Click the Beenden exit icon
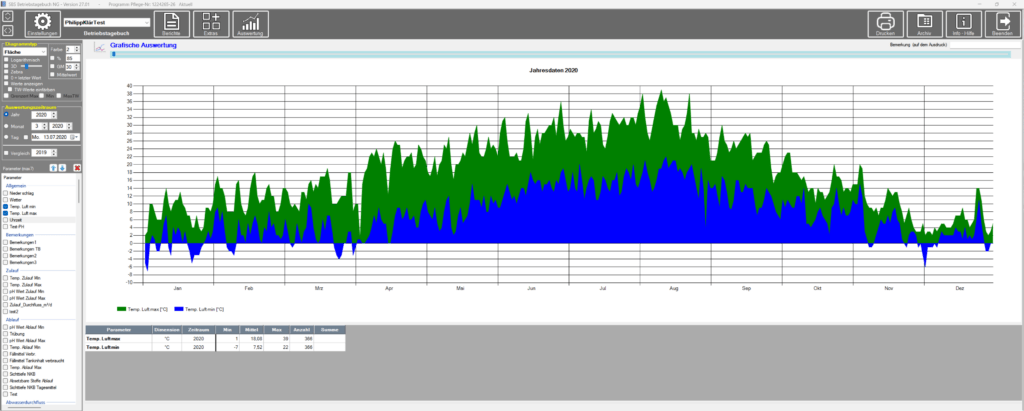 (x=1002, y=24)
